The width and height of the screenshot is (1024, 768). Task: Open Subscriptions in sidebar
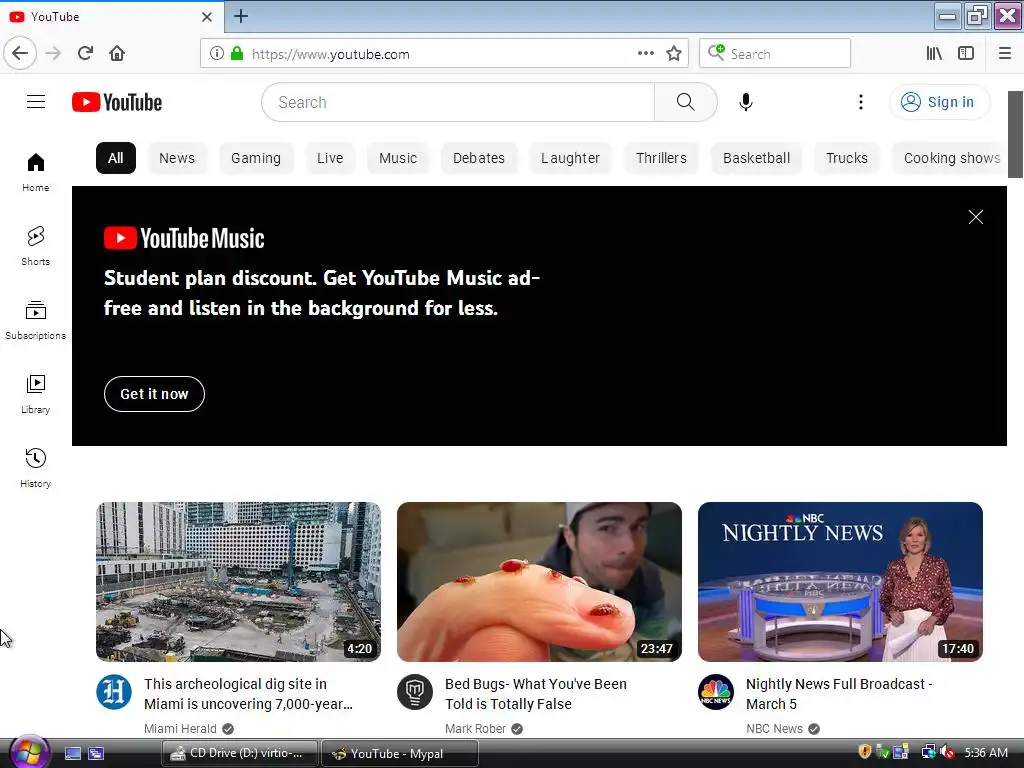36,320
